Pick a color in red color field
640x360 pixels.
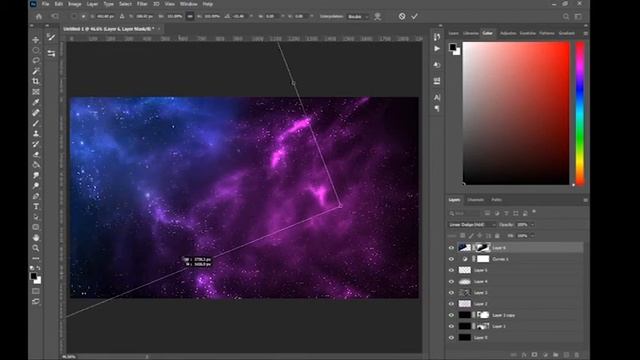[x=516, y=113]
